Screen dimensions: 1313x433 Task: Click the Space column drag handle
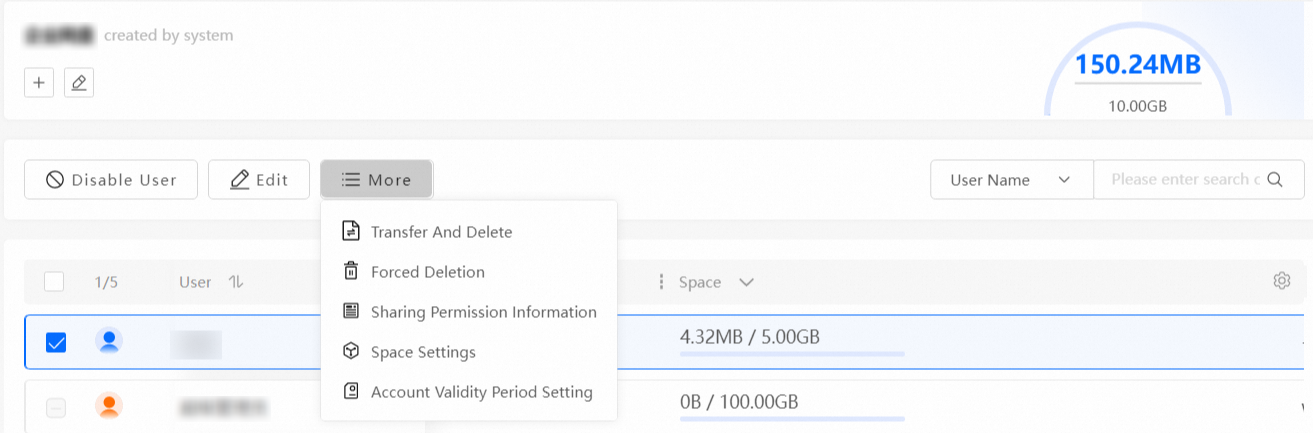pyautogui.click(x=661, y=282)
